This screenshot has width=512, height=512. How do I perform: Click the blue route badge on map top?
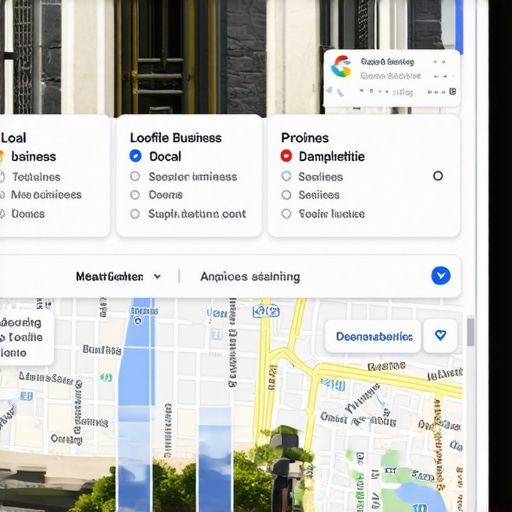click(x=266, y=312)
